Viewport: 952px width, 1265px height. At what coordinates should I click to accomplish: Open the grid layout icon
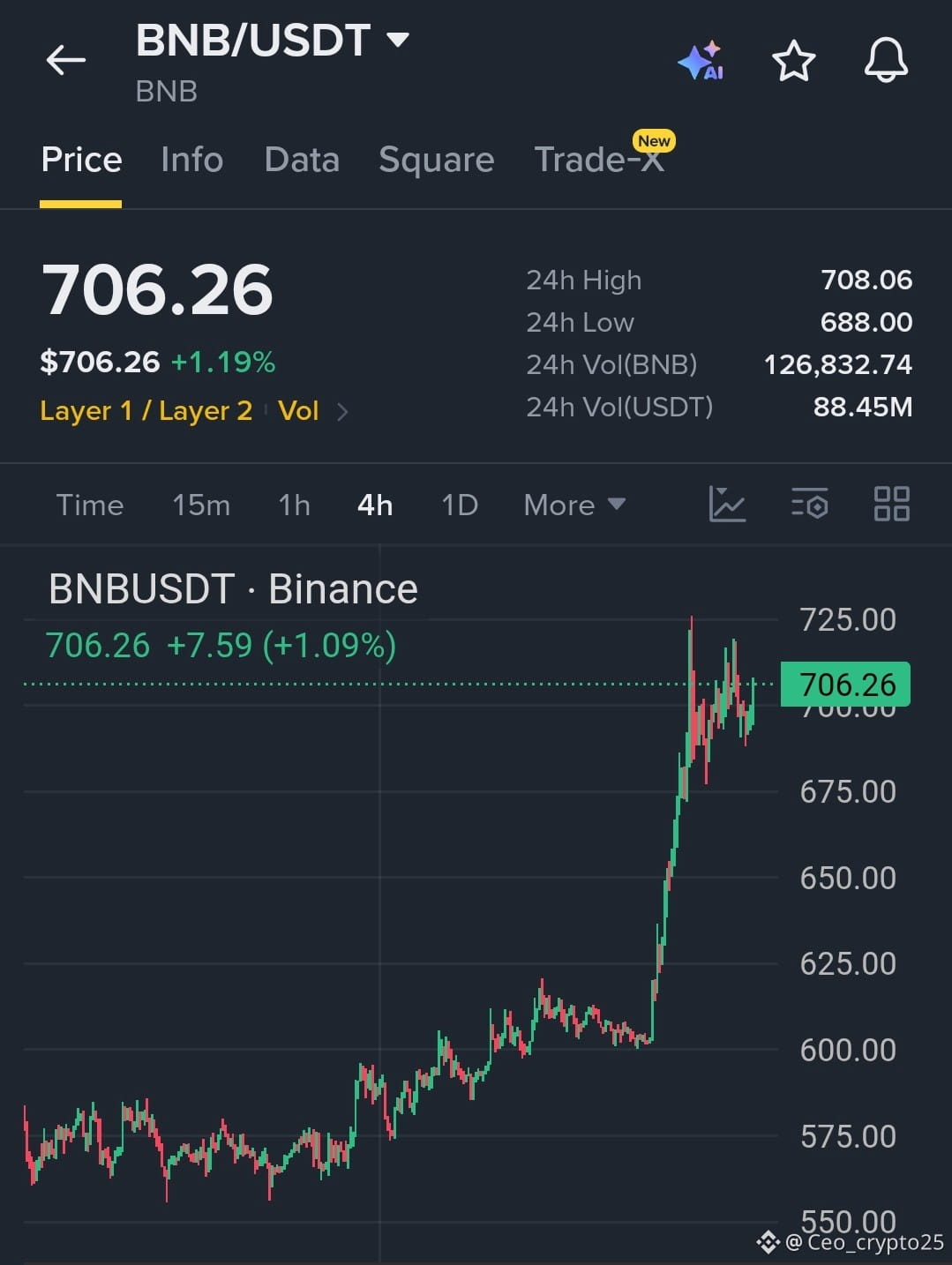(891, 505)
